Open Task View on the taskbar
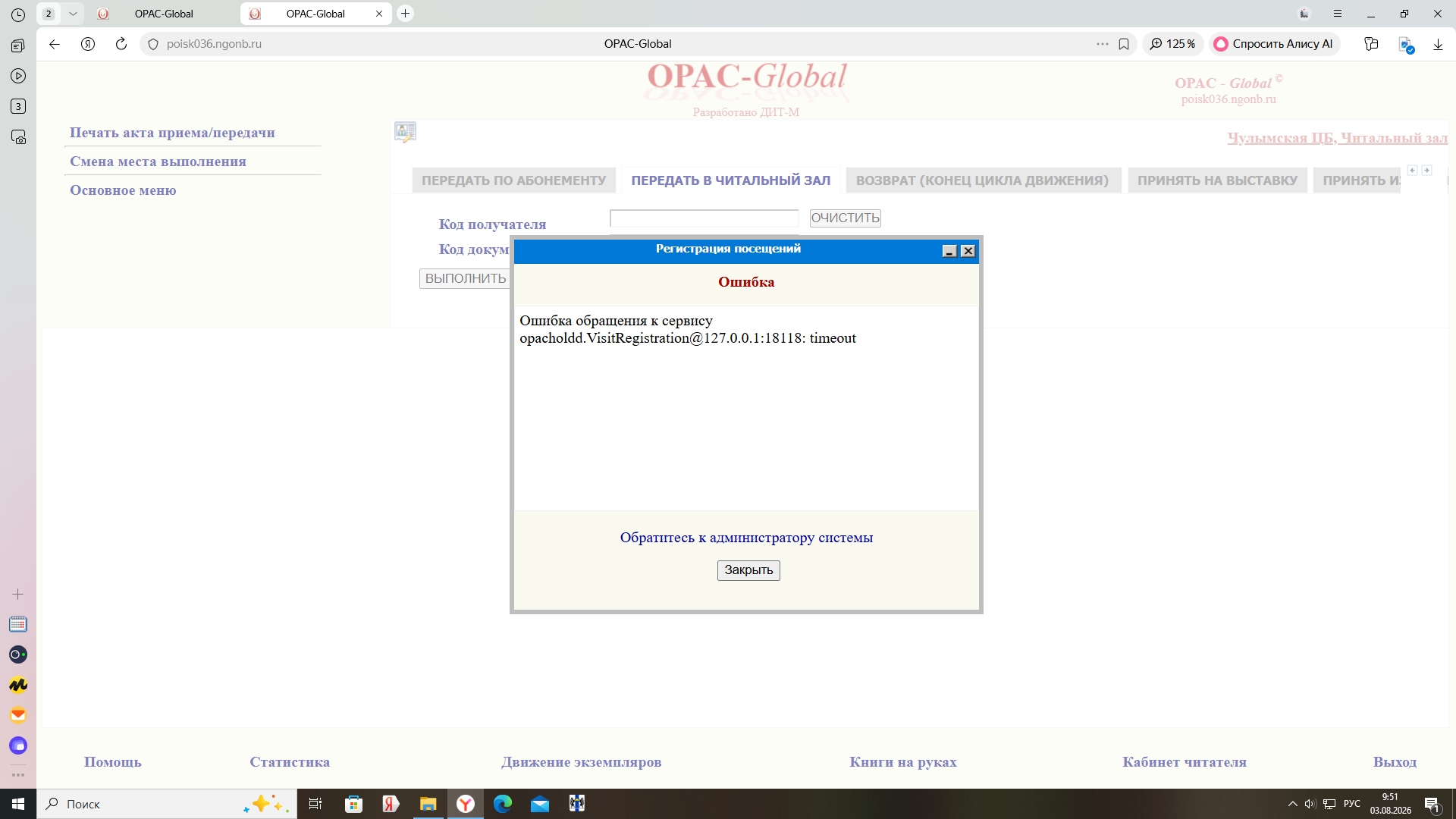1456x819 pixels. pyautogui.click(x=315, y=804)
